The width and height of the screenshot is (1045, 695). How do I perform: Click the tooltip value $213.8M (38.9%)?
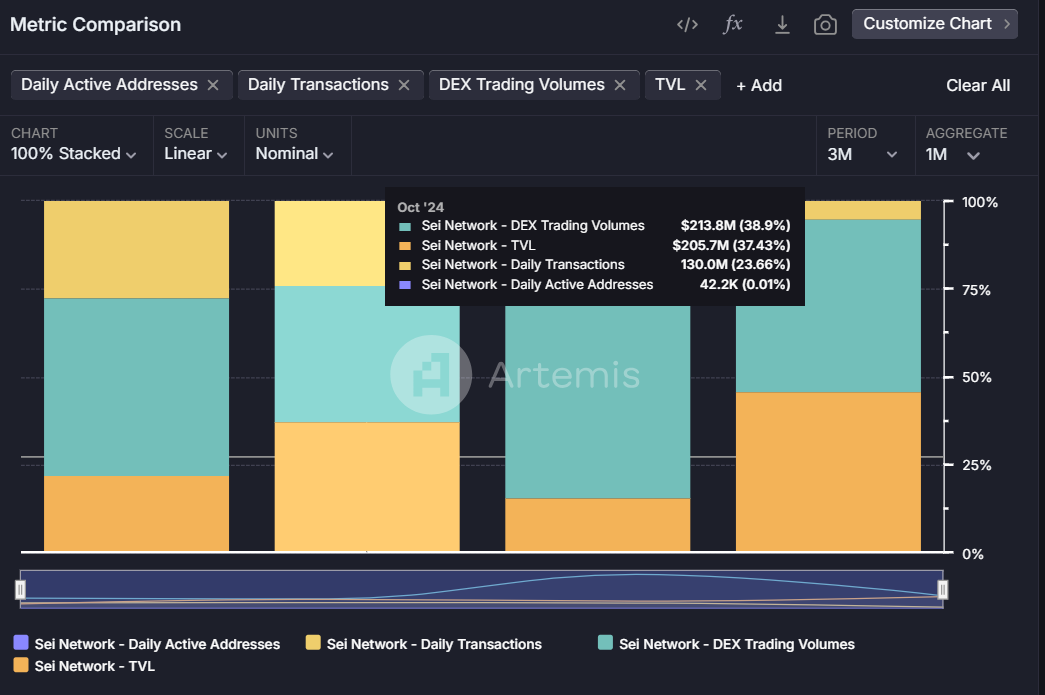click(x=735, y=225)
